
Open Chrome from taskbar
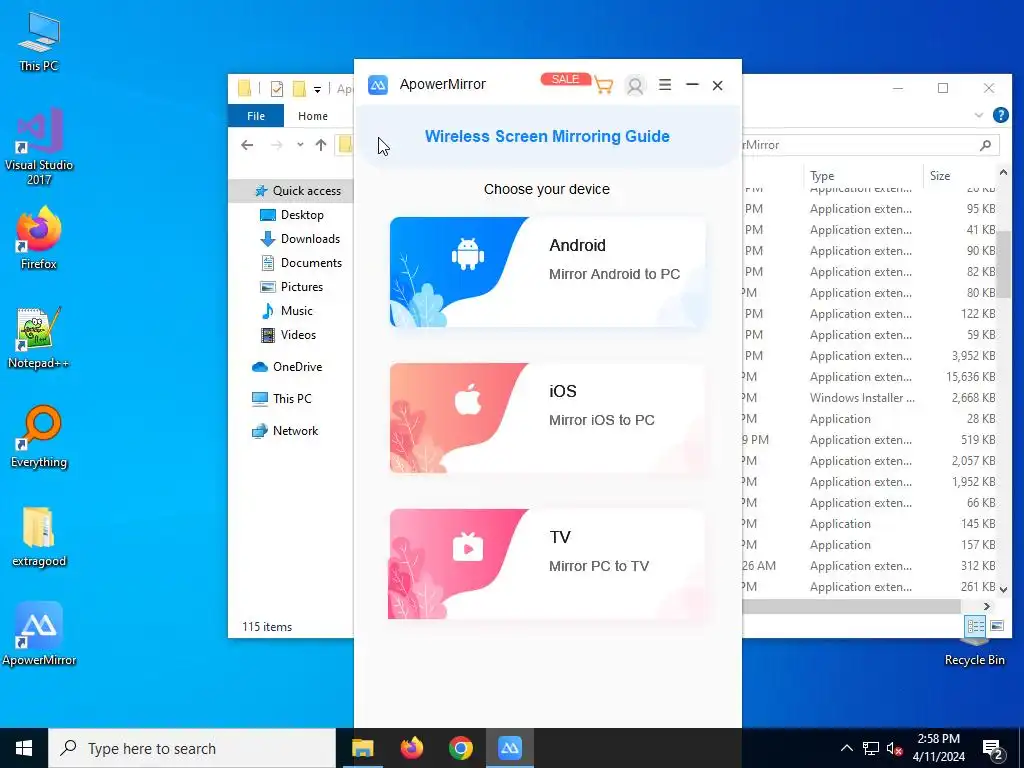(460, 748)
